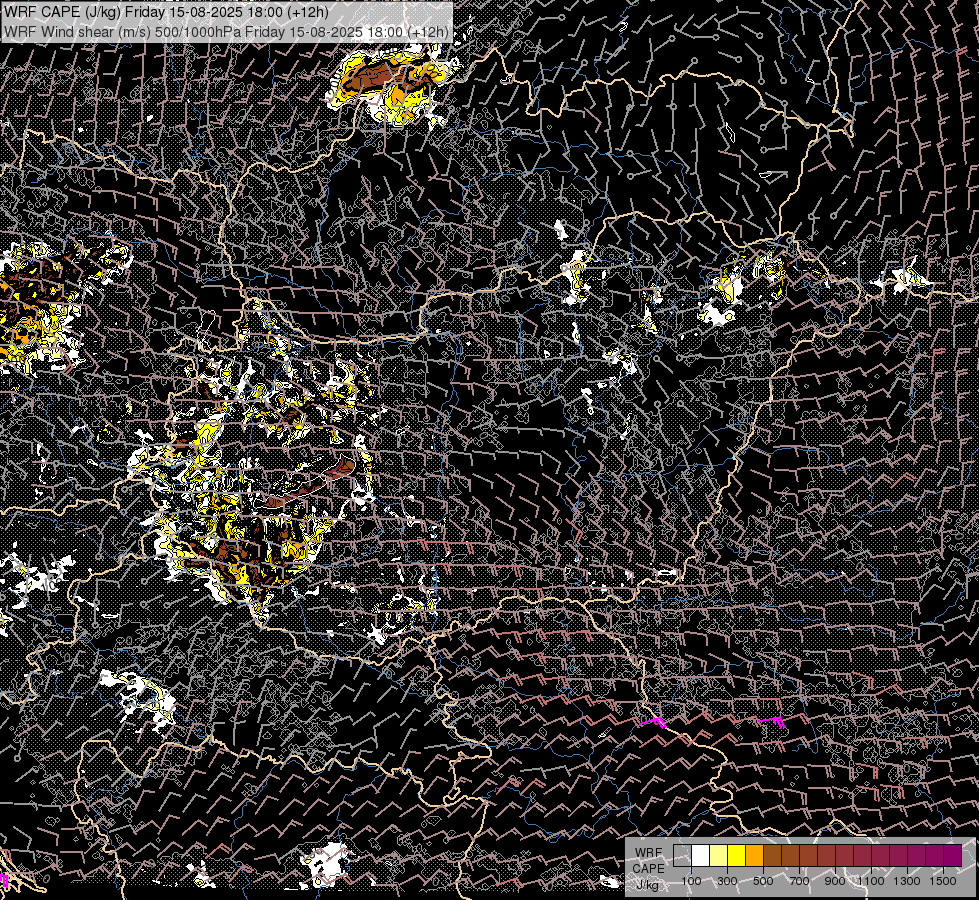The width and height of the screenshot is (979, 900).
Task: Click the 'J/kg' unit label in legend
Action: [x=648, y=885]
